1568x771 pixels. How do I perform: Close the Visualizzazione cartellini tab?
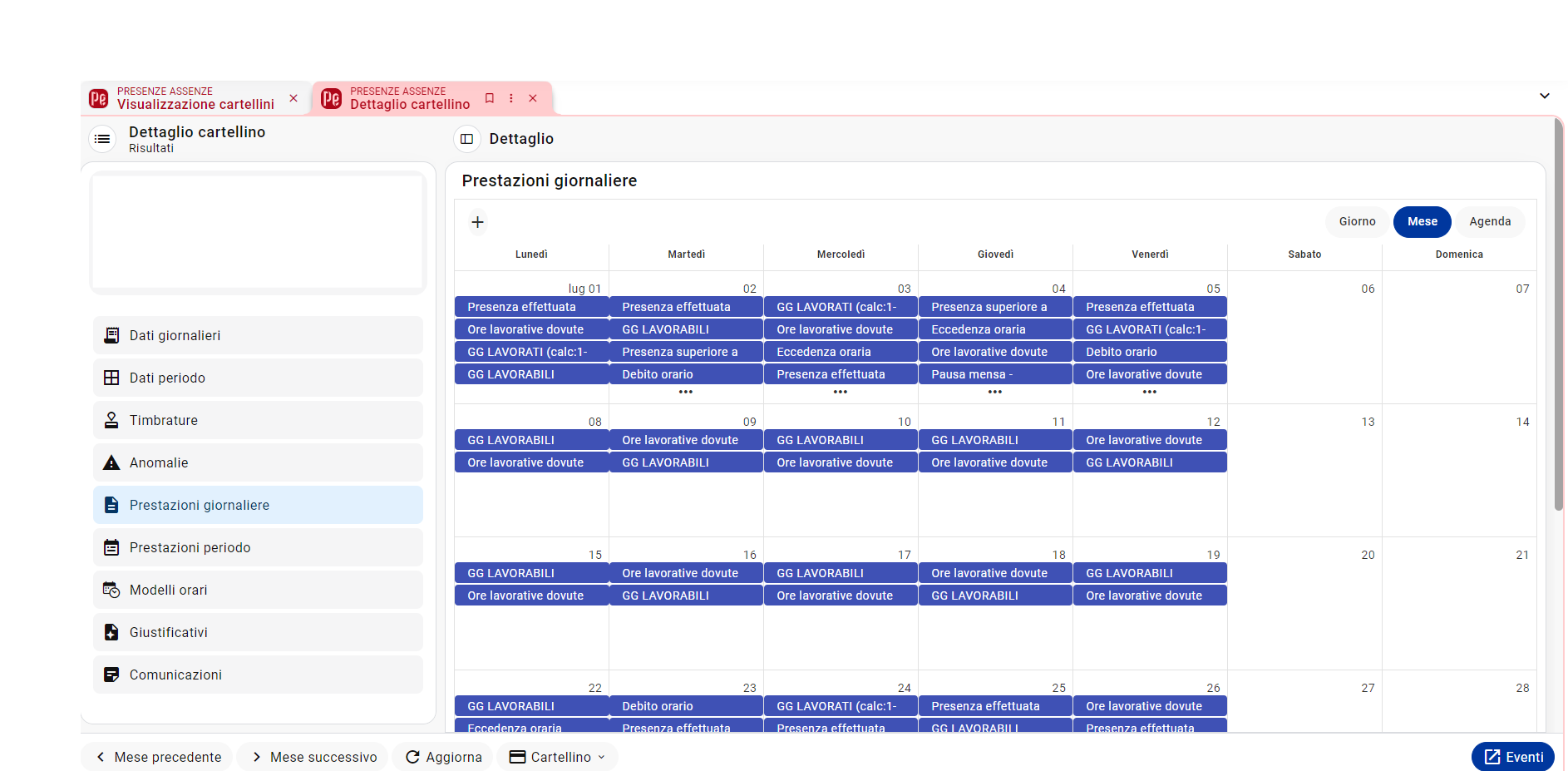[293, 98]
